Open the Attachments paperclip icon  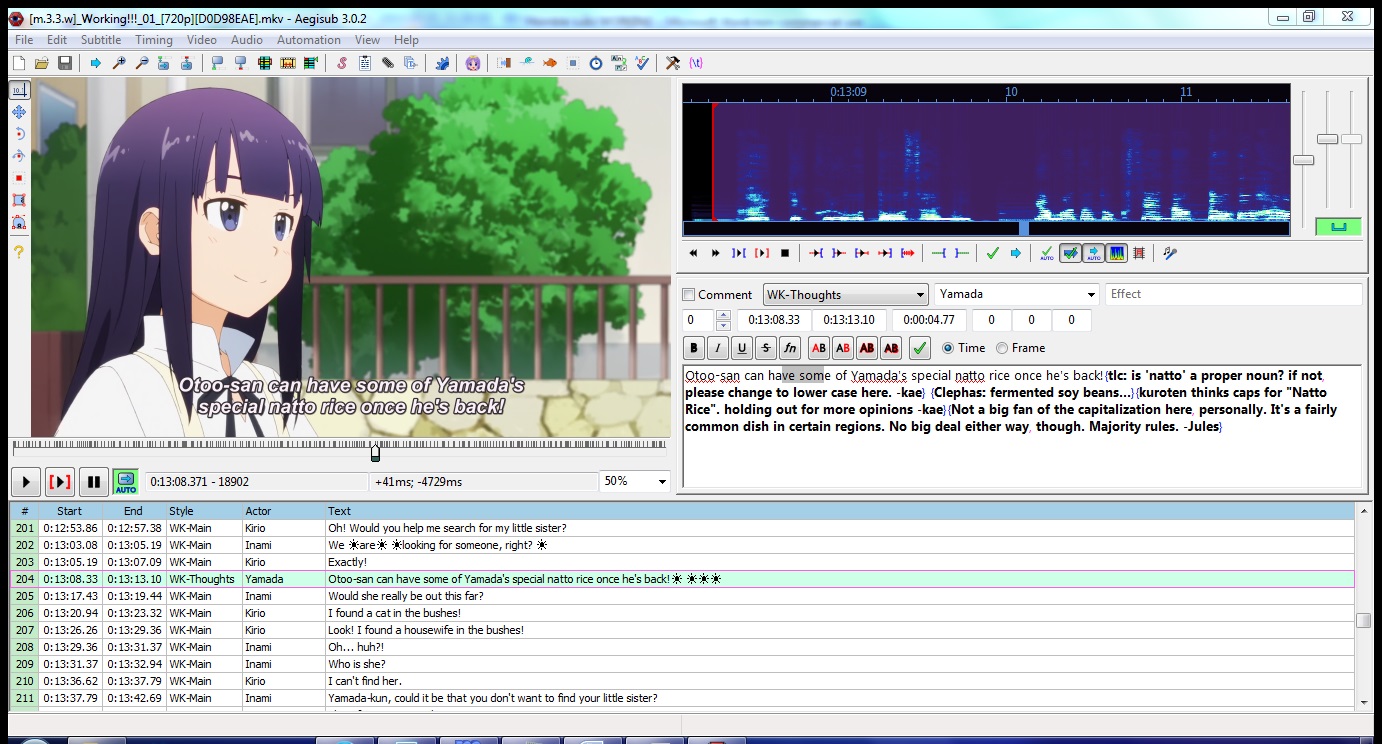coord(388,63)
